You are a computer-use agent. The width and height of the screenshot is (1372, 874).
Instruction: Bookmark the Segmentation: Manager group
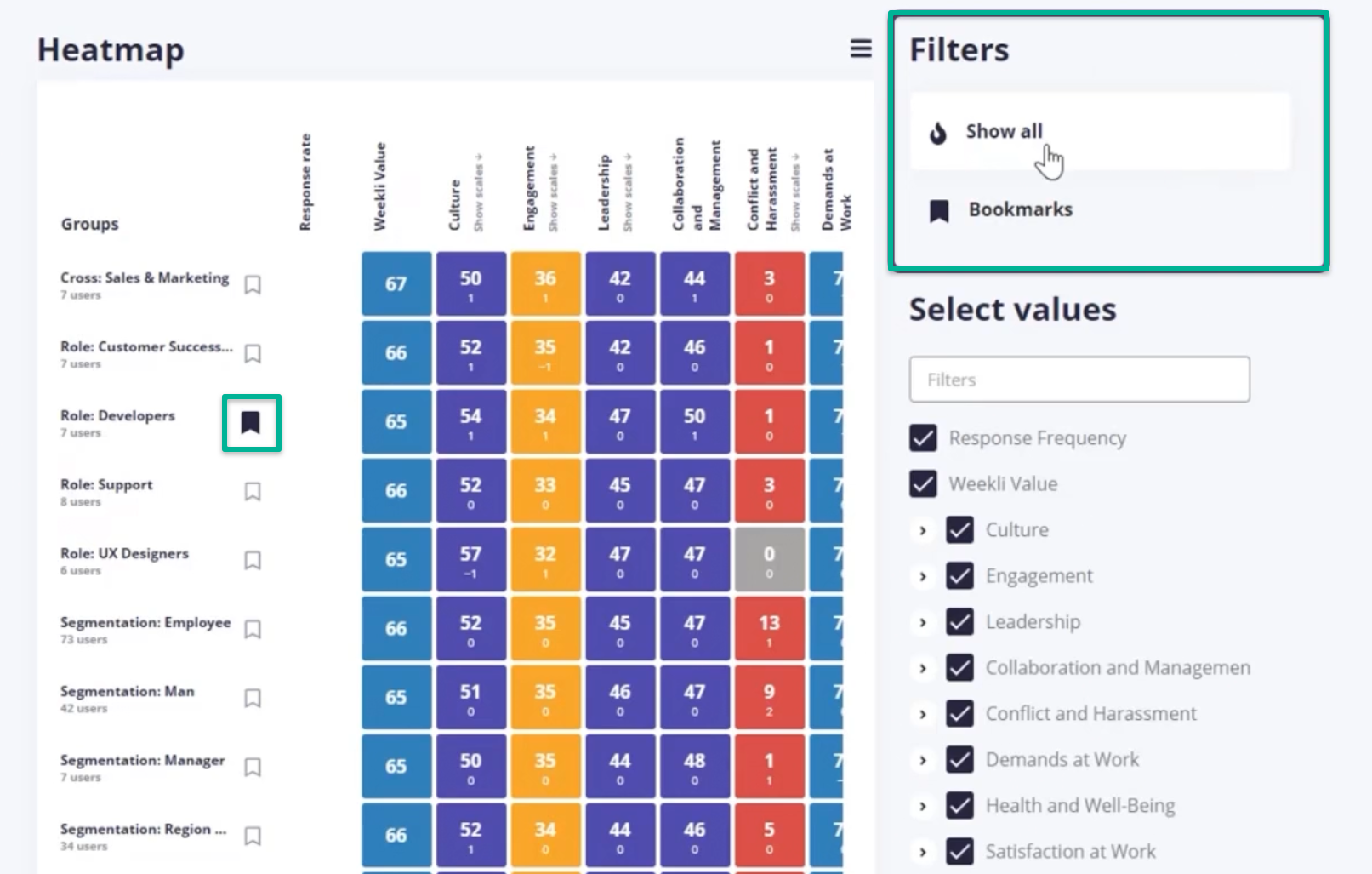click(x=253, y=767)
